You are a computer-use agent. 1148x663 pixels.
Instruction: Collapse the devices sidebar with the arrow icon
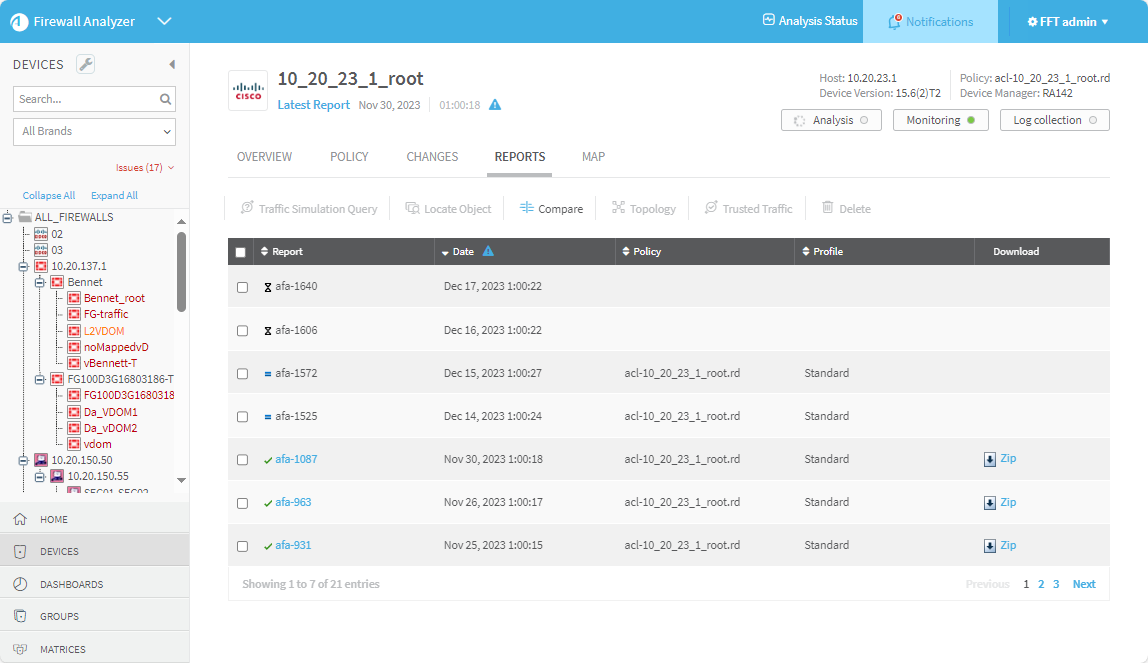pyautogui.click(x=171, y=65)
